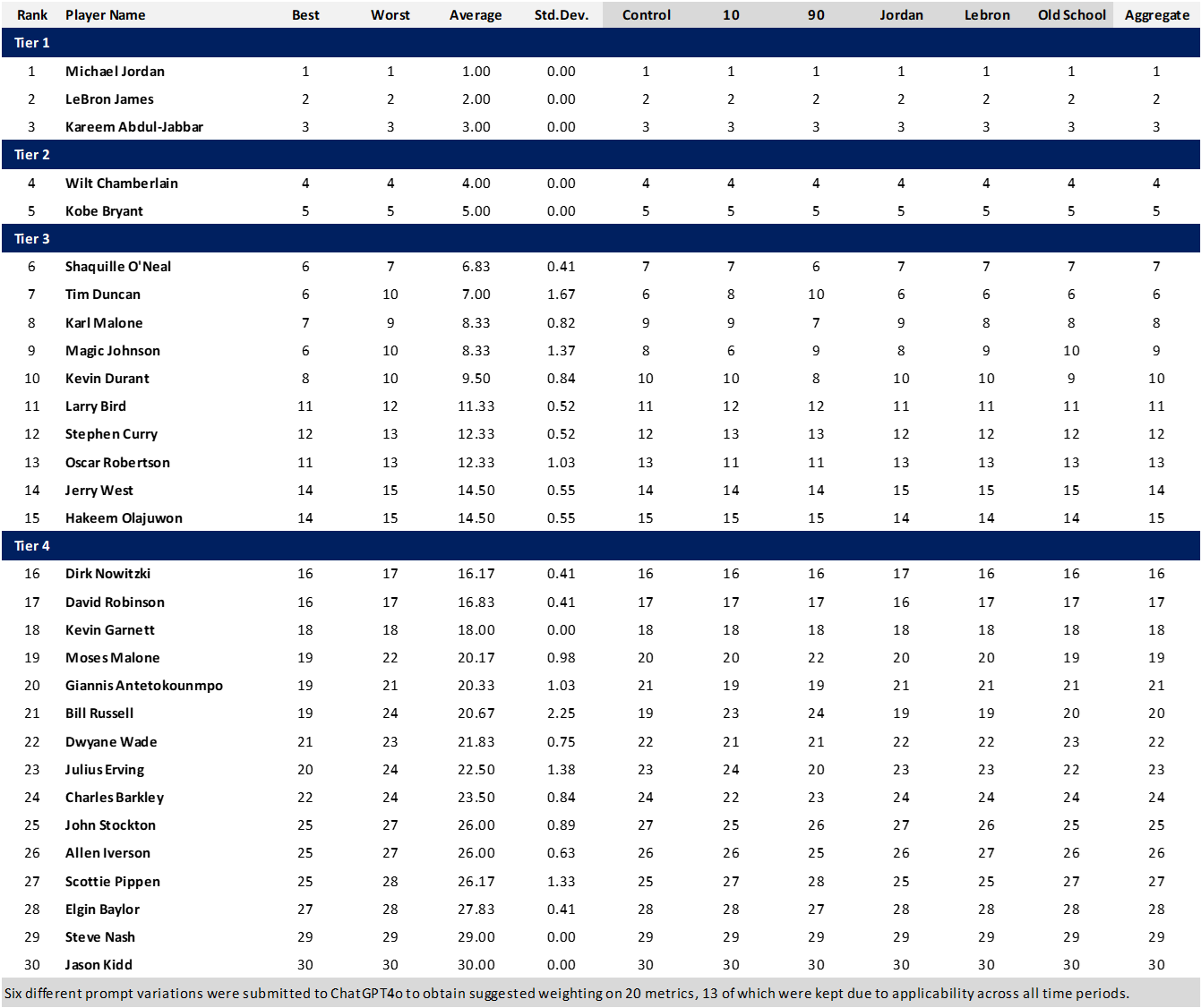Select Elgin Baylor's 27.83 average value
1201x1008 pixels.
click(476, 910)
